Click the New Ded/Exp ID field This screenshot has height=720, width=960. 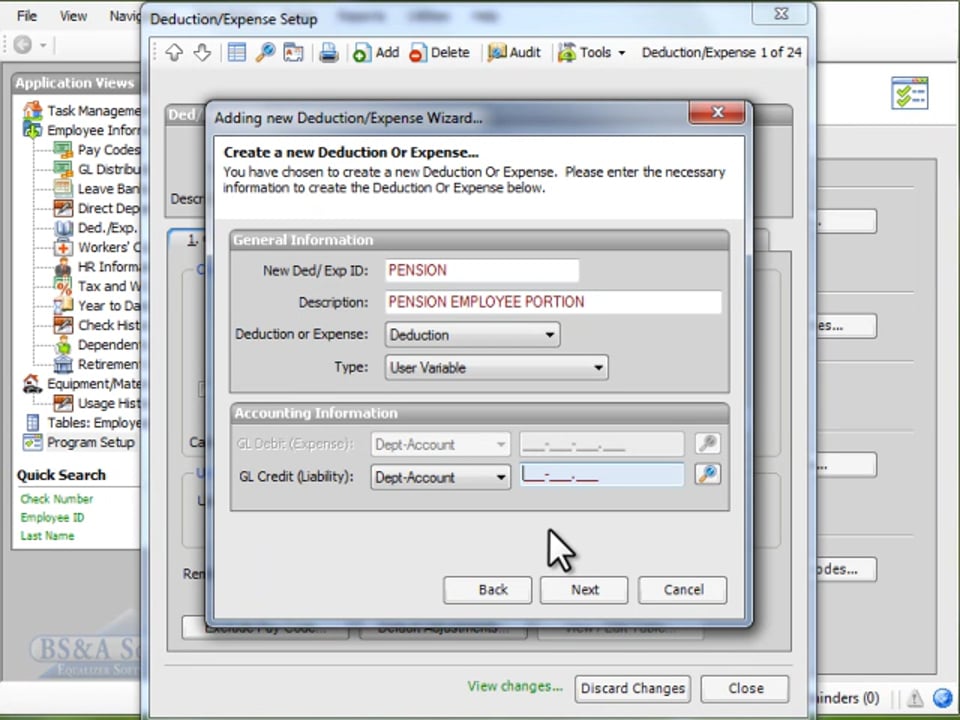coord(482,271)
